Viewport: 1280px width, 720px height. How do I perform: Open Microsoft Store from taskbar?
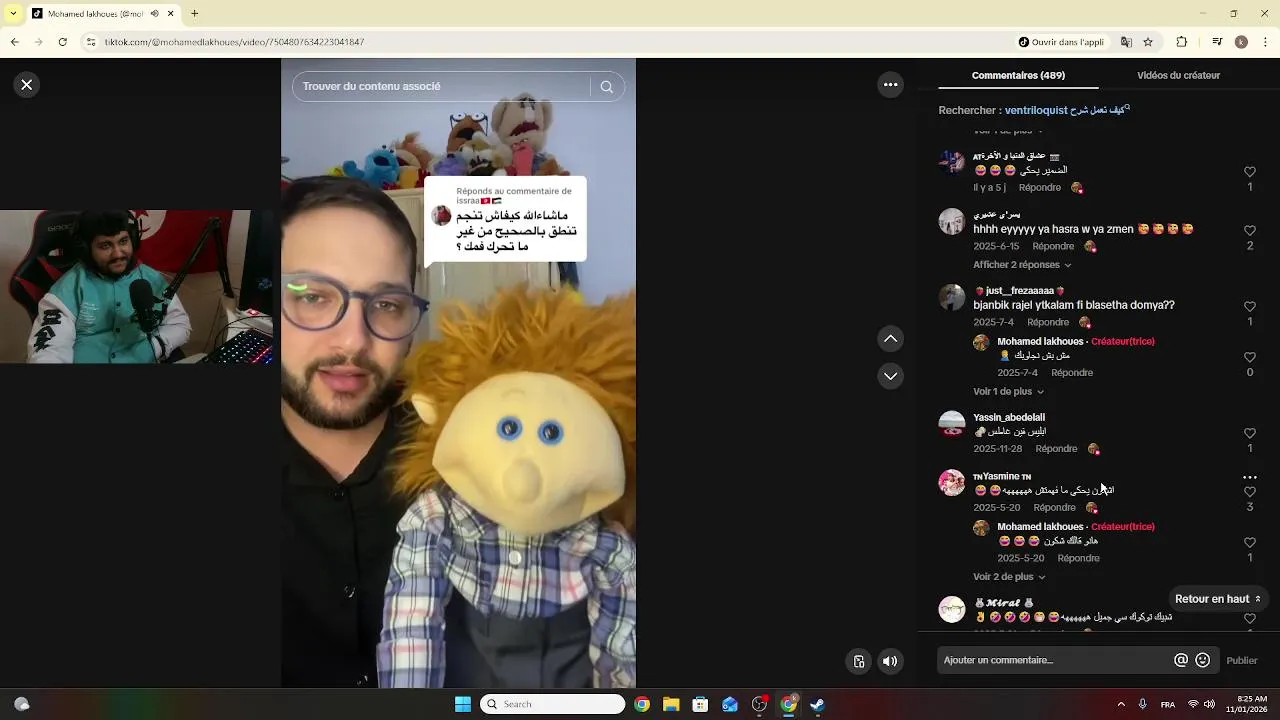tap(700, 704)
